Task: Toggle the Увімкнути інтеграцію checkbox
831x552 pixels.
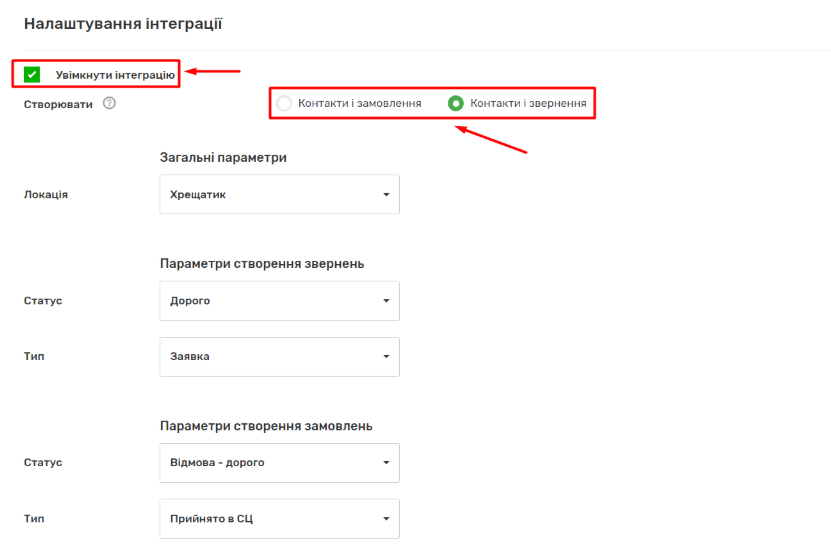Action: point(33,75)
